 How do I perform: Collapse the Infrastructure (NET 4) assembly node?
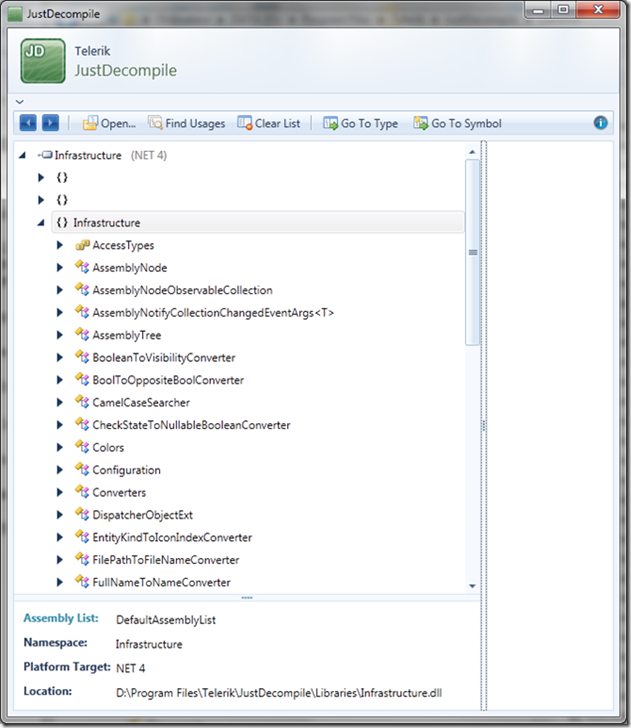pos(22,156)
